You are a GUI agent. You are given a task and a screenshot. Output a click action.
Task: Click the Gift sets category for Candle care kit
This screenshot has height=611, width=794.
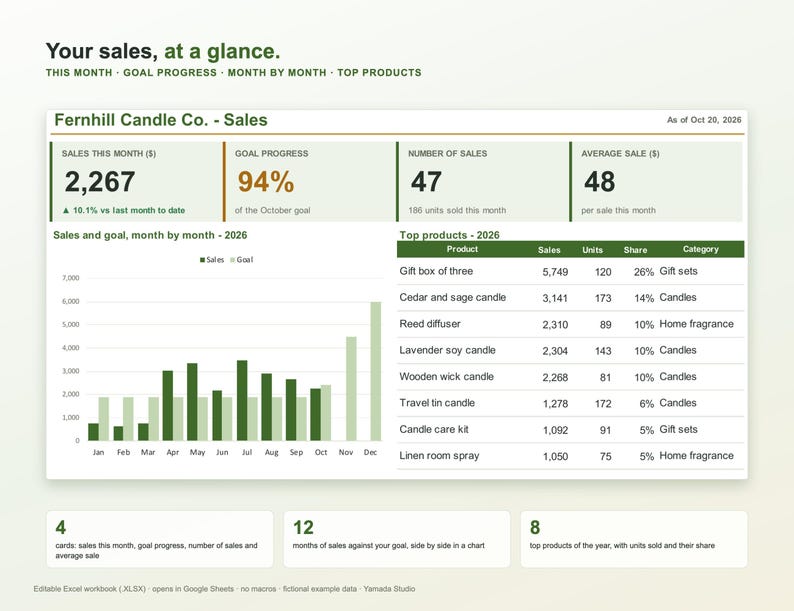click(x=678, y=429)
